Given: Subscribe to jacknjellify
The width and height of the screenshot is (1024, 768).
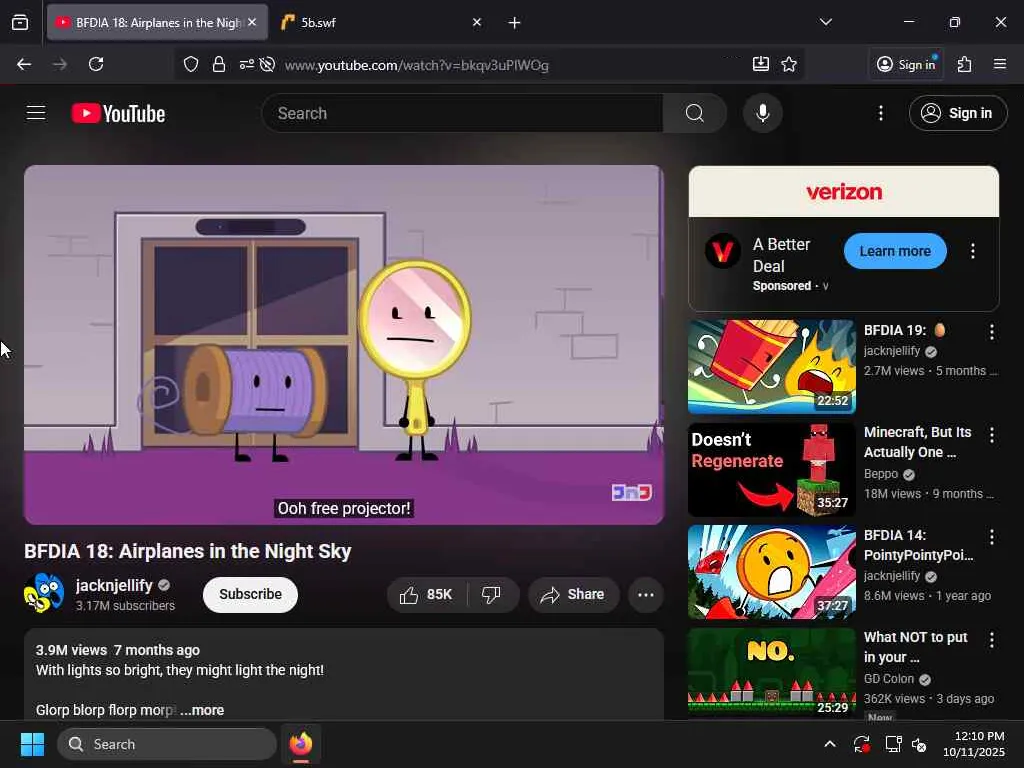Looking at the screenshot, I should pos(251,594).
